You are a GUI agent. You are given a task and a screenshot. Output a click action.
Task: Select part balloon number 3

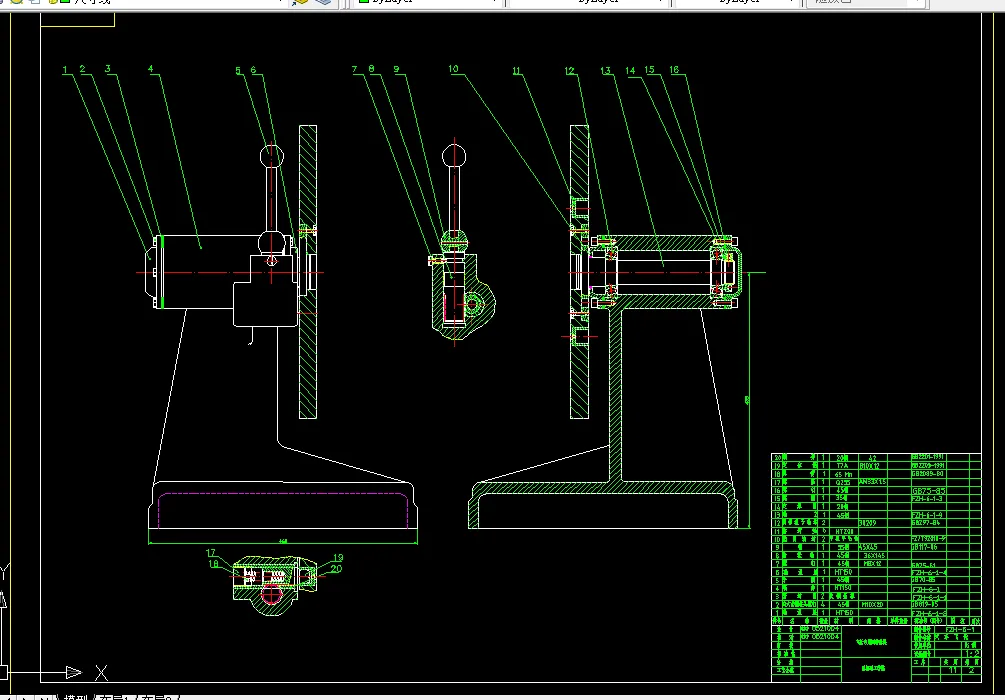click(108, 69)
